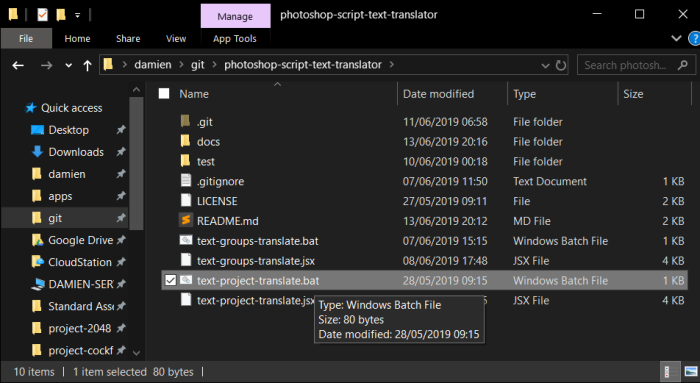Switch to the Home ribbon tab
This screenshot has width=700, height=383.
[77, 39]
